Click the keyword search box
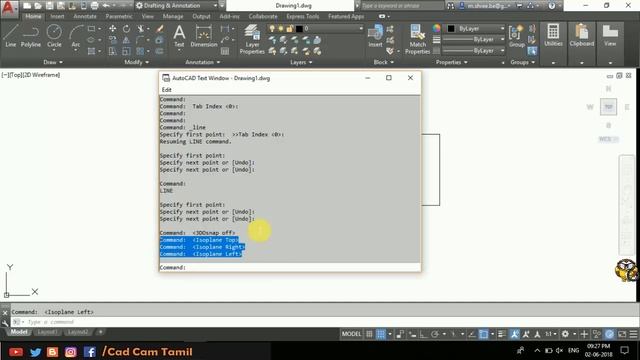This screenshot has width=640, height=360. coord(402,6)
